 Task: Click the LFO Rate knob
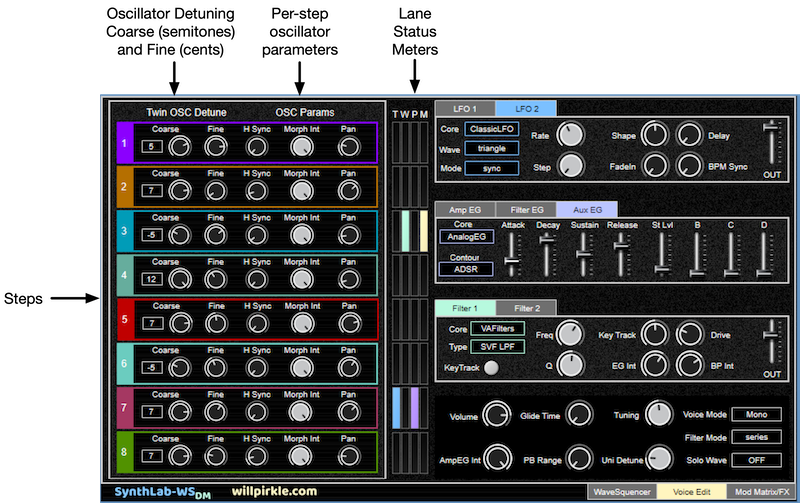click(x=570, y=135)
